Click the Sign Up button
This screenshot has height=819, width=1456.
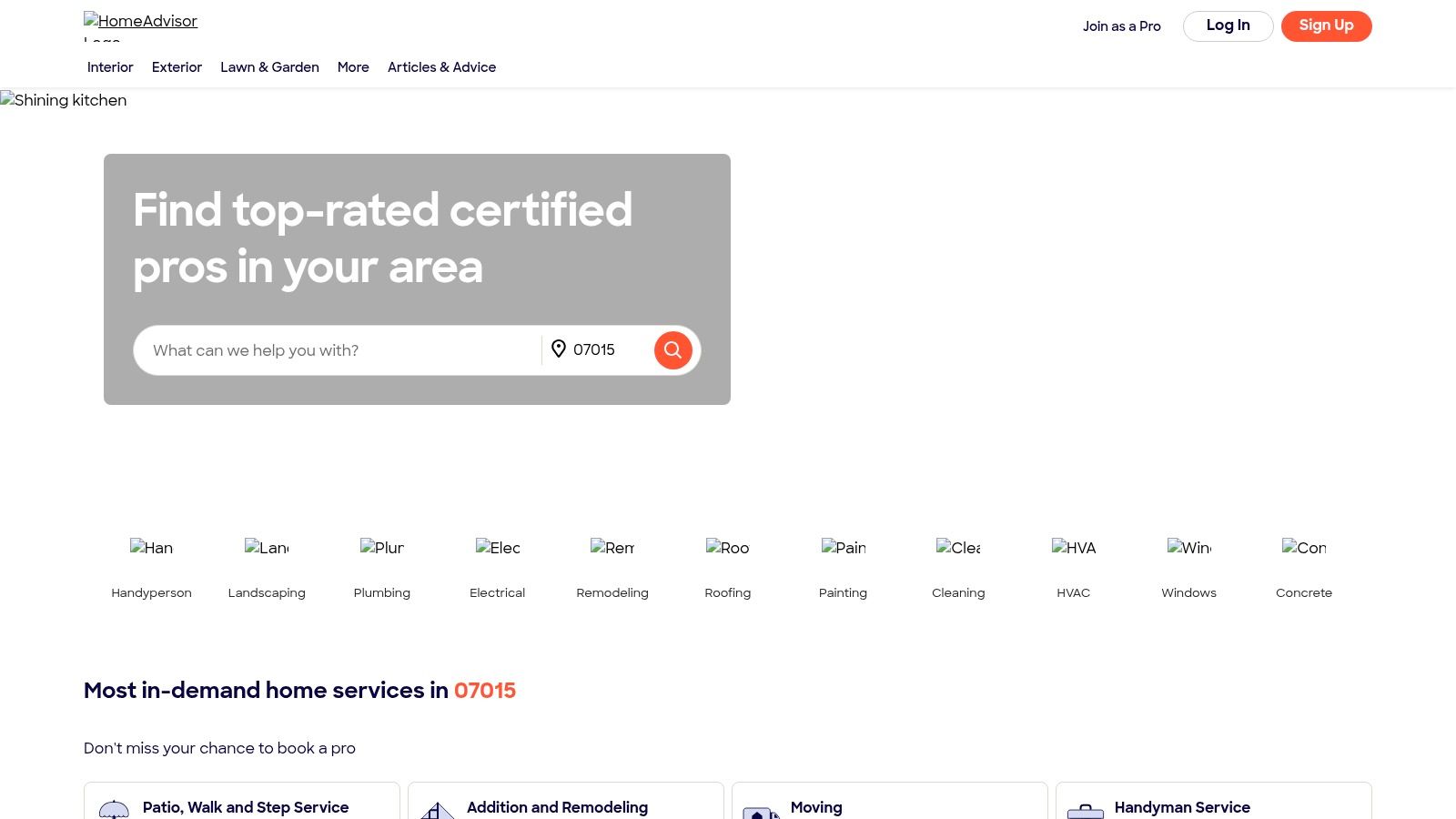point(1326,25)
